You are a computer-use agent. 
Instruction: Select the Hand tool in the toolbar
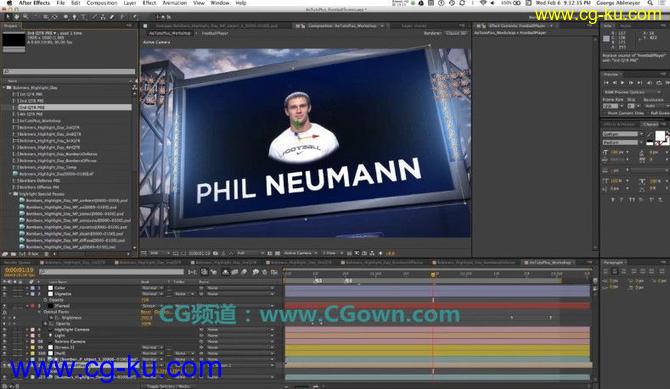tap(17, 17)
